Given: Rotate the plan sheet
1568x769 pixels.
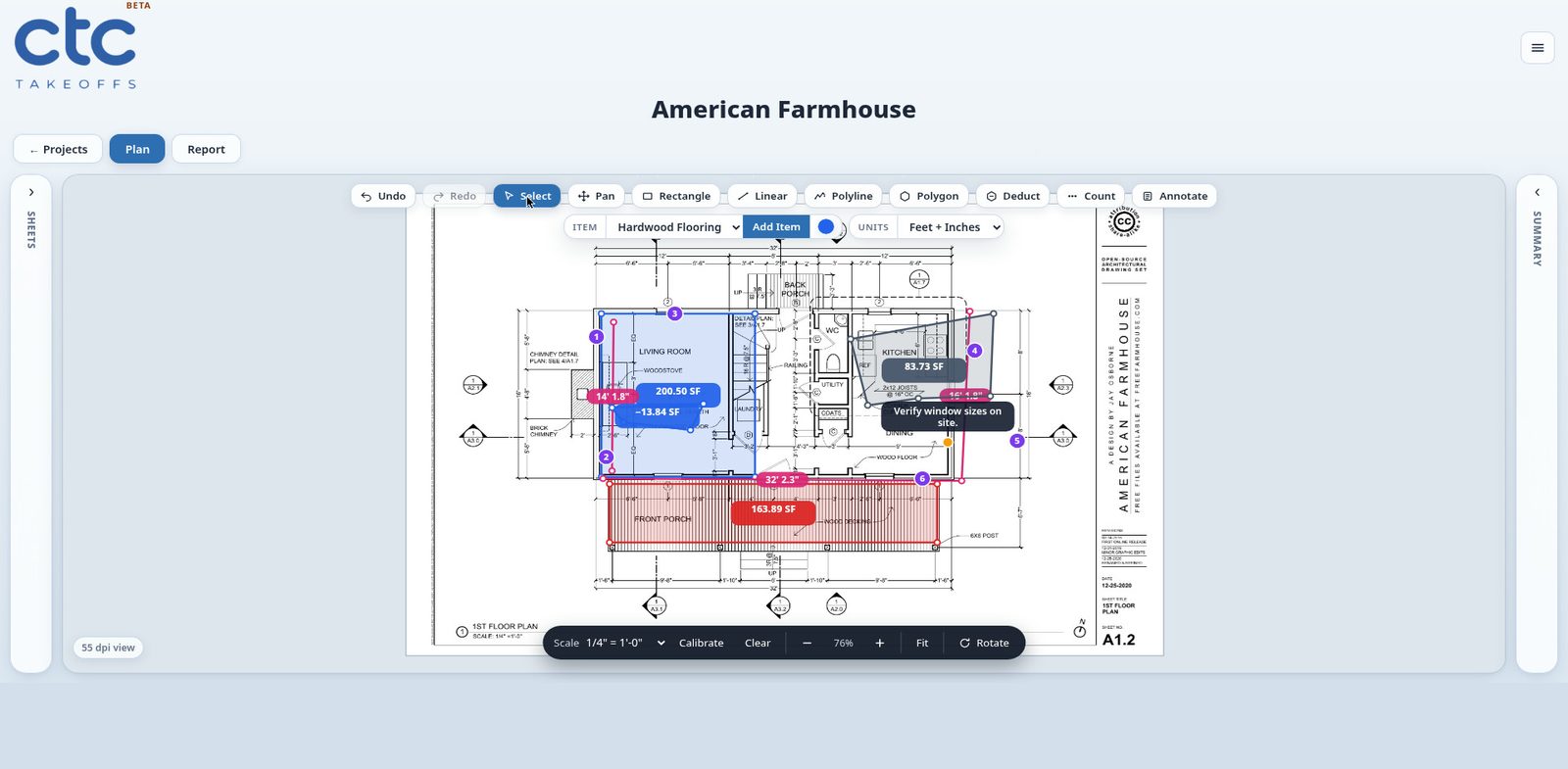Looking at the screenshot, I should (984, 643).
